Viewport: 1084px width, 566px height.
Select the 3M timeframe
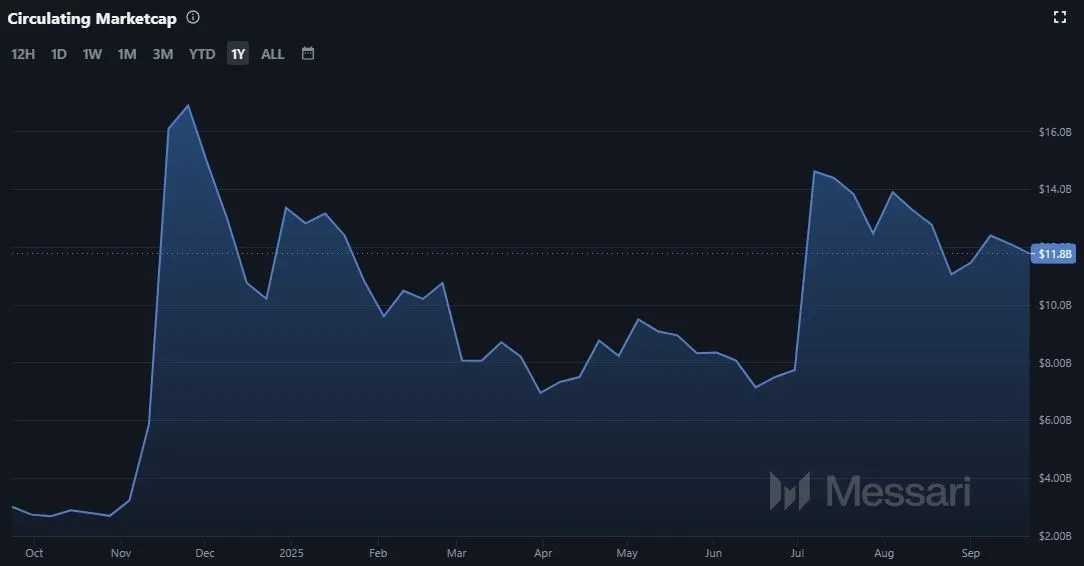(163, 54)
